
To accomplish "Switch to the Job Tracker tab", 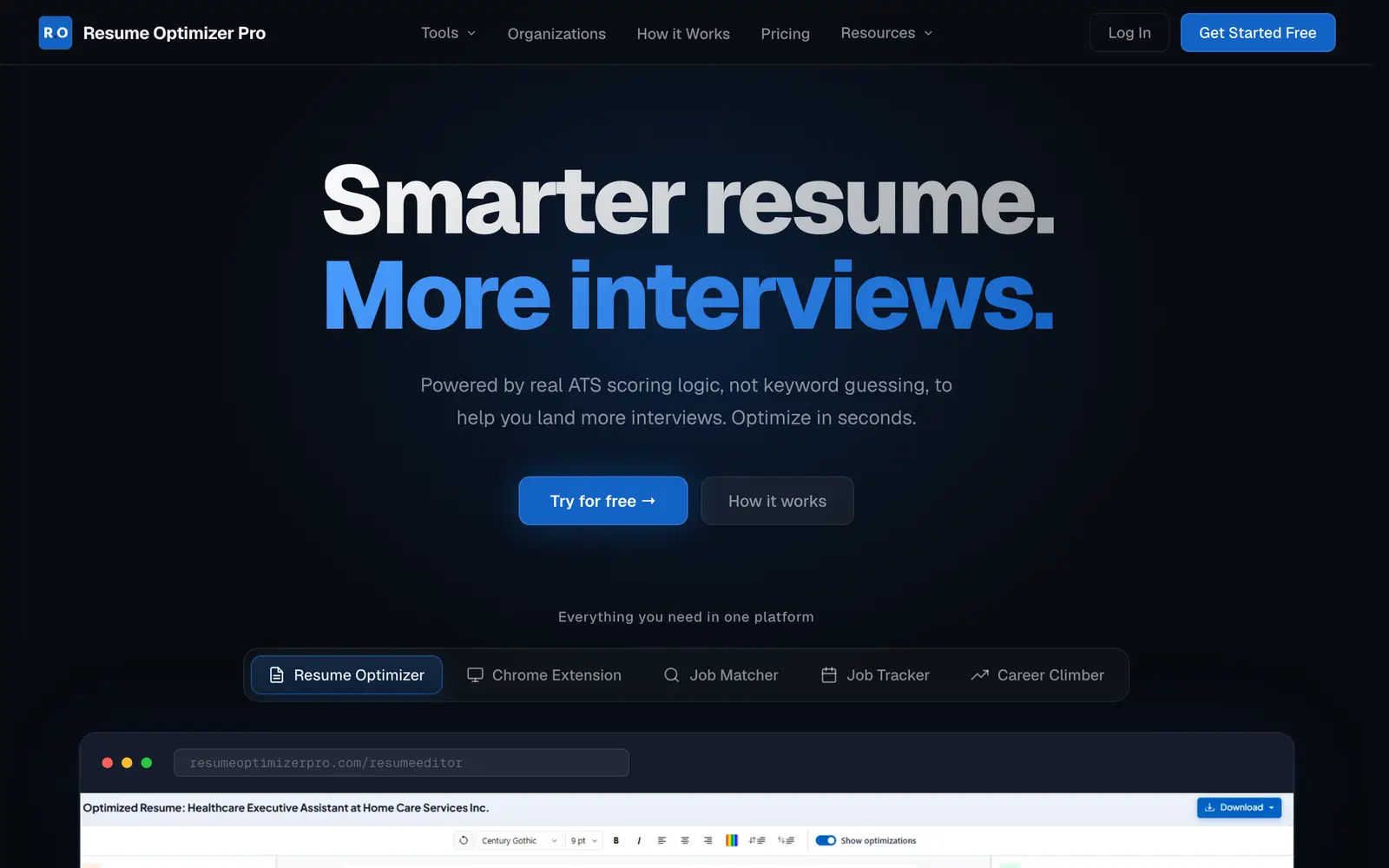I will (875, 675).
